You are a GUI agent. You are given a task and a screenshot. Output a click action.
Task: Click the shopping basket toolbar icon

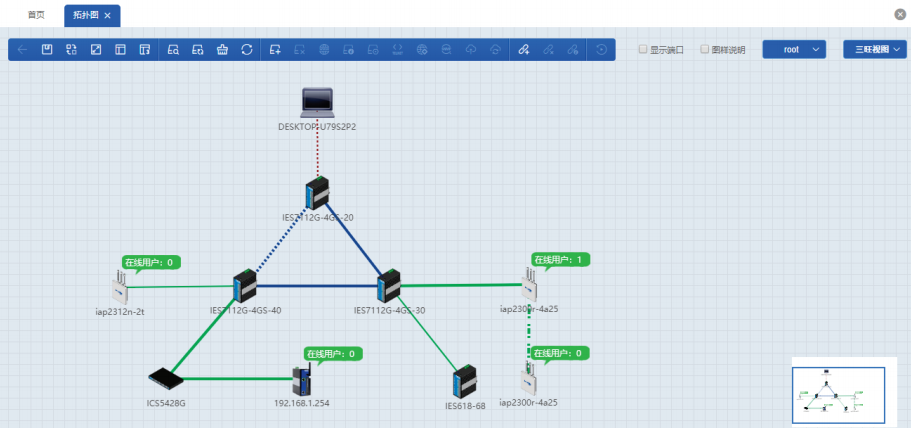pyautogui.click(x=222, y=49)
